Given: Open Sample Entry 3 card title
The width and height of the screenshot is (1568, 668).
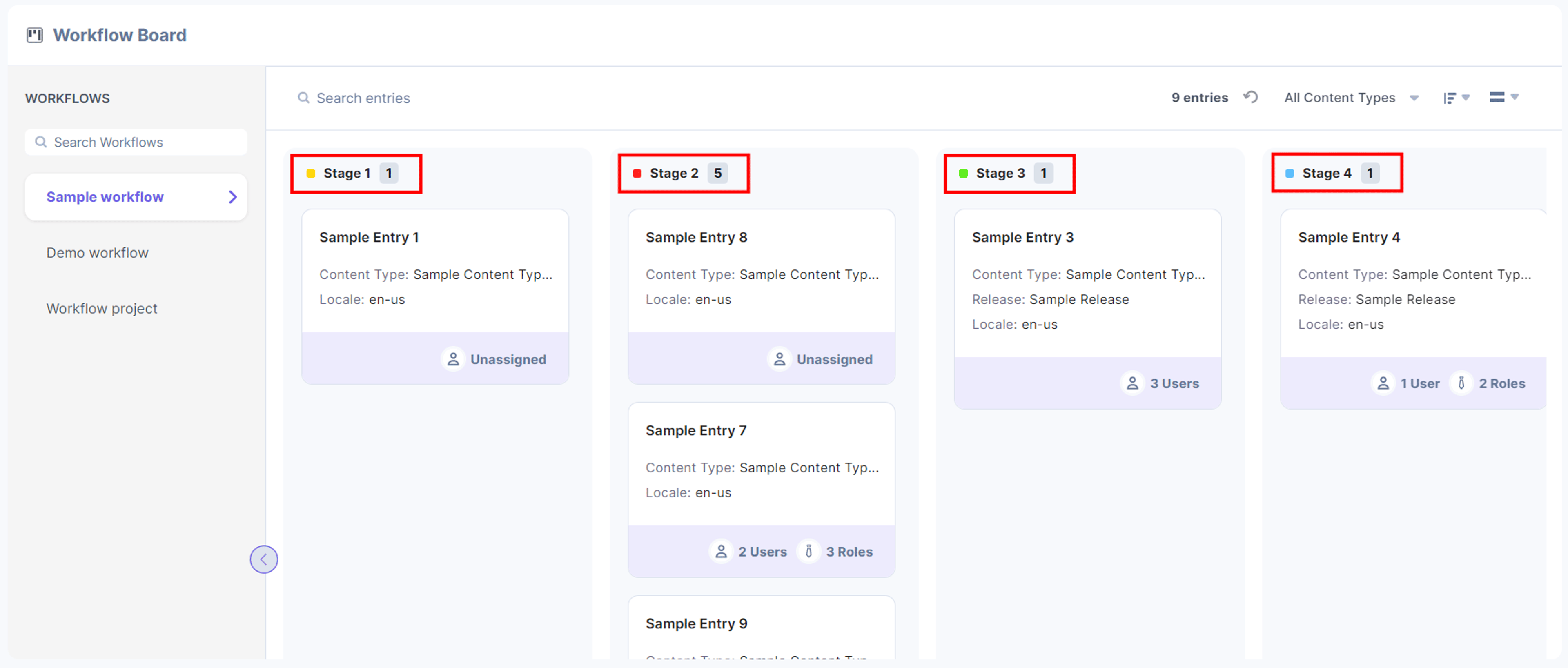Looking at the screenshot, I should coord(1022,238).
